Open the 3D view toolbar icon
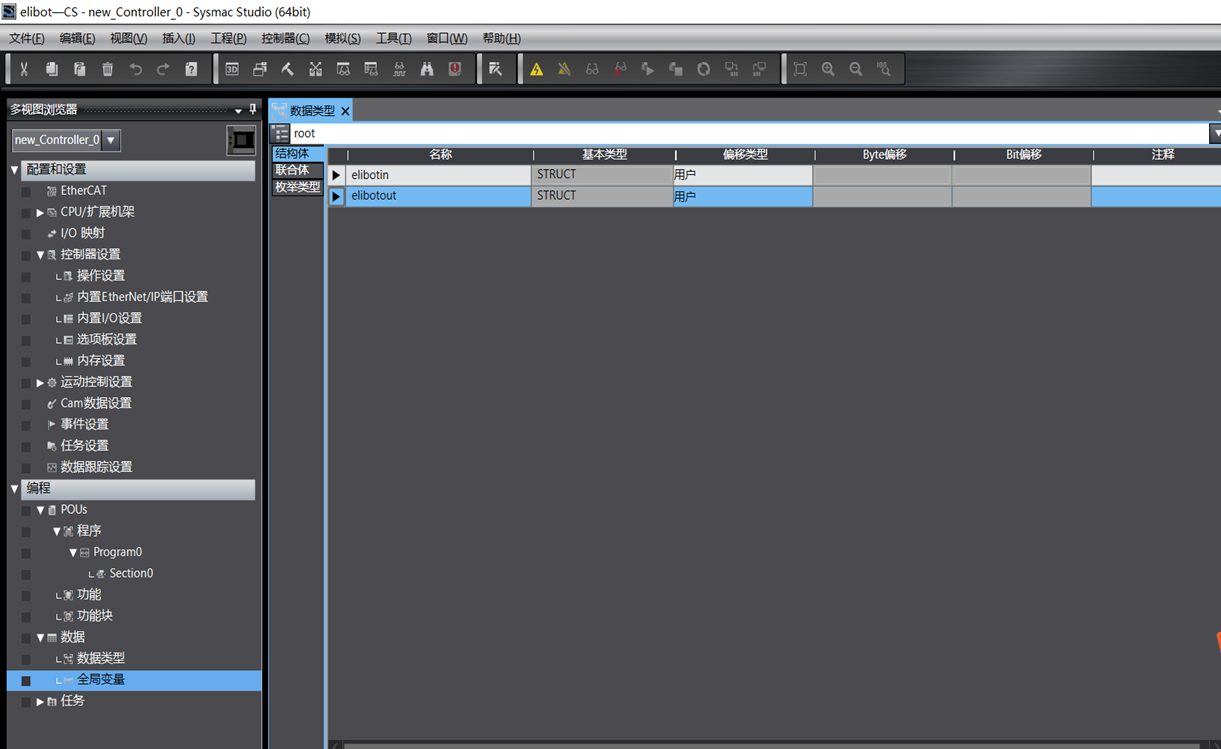1221x749 pixels. pyautogui.click(x=232, y=69)
